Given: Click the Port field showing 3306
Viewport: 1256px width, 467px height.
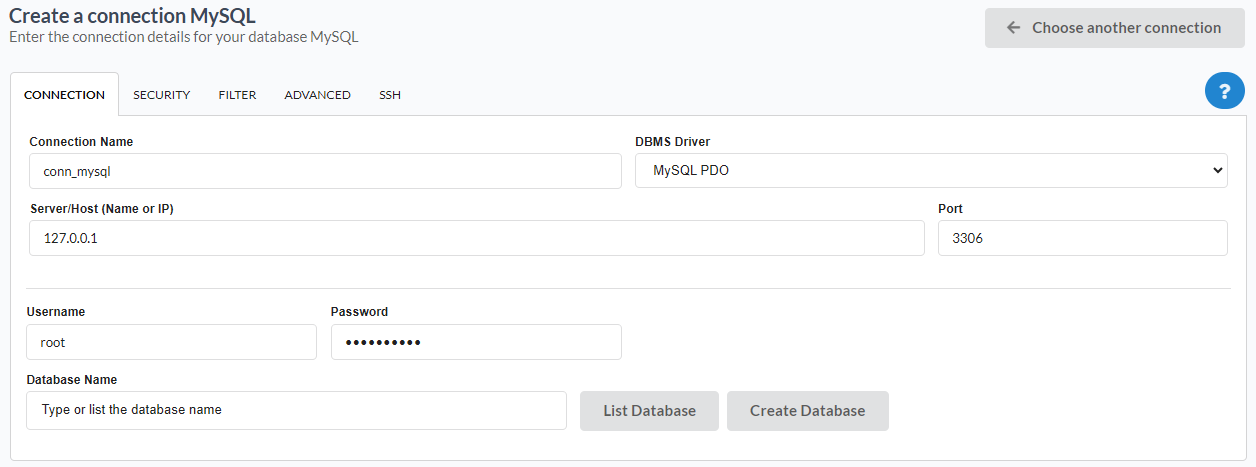Looking at the screenshot, I should (x=1082, y=238).
